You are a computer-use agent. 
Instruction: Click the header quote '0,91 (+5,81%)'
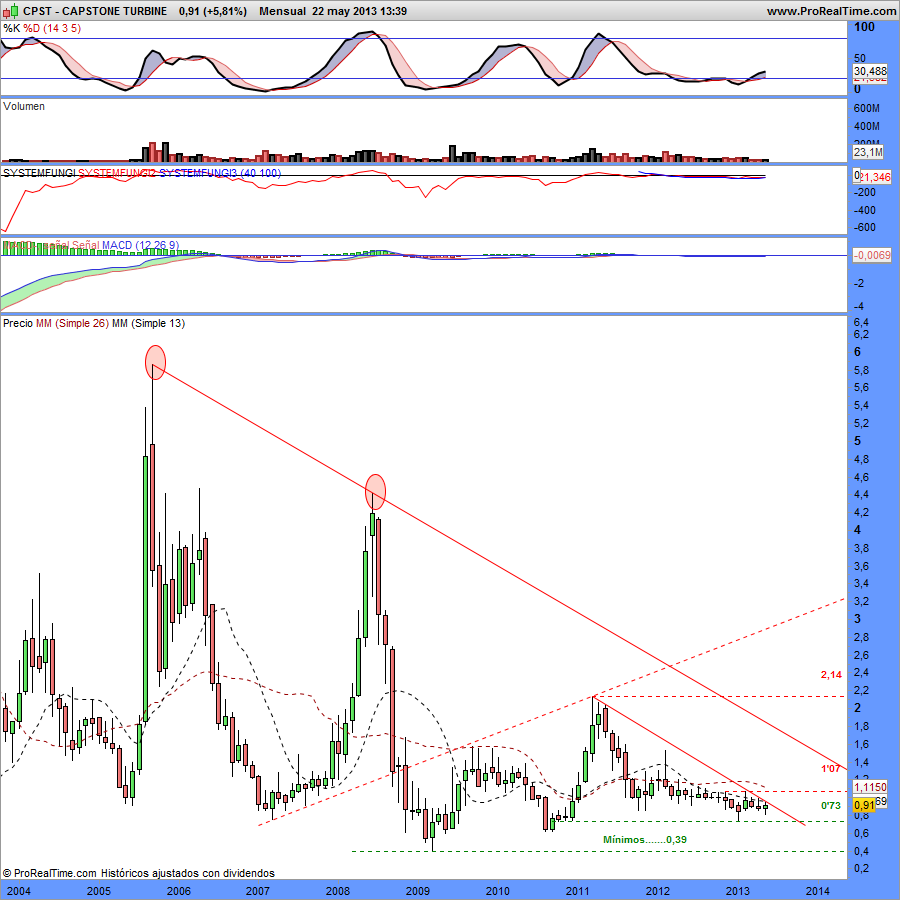click(x=213, y=11)
